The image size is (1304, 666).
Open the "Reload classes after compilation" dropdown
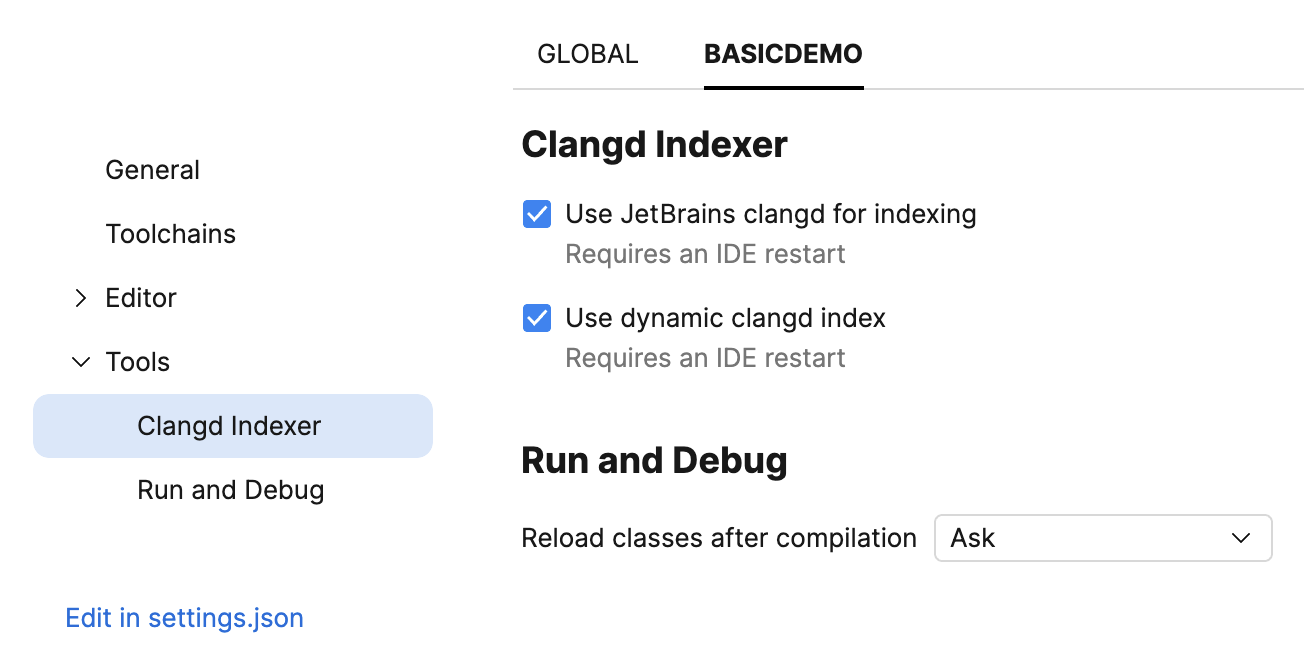coord(1102,538)
